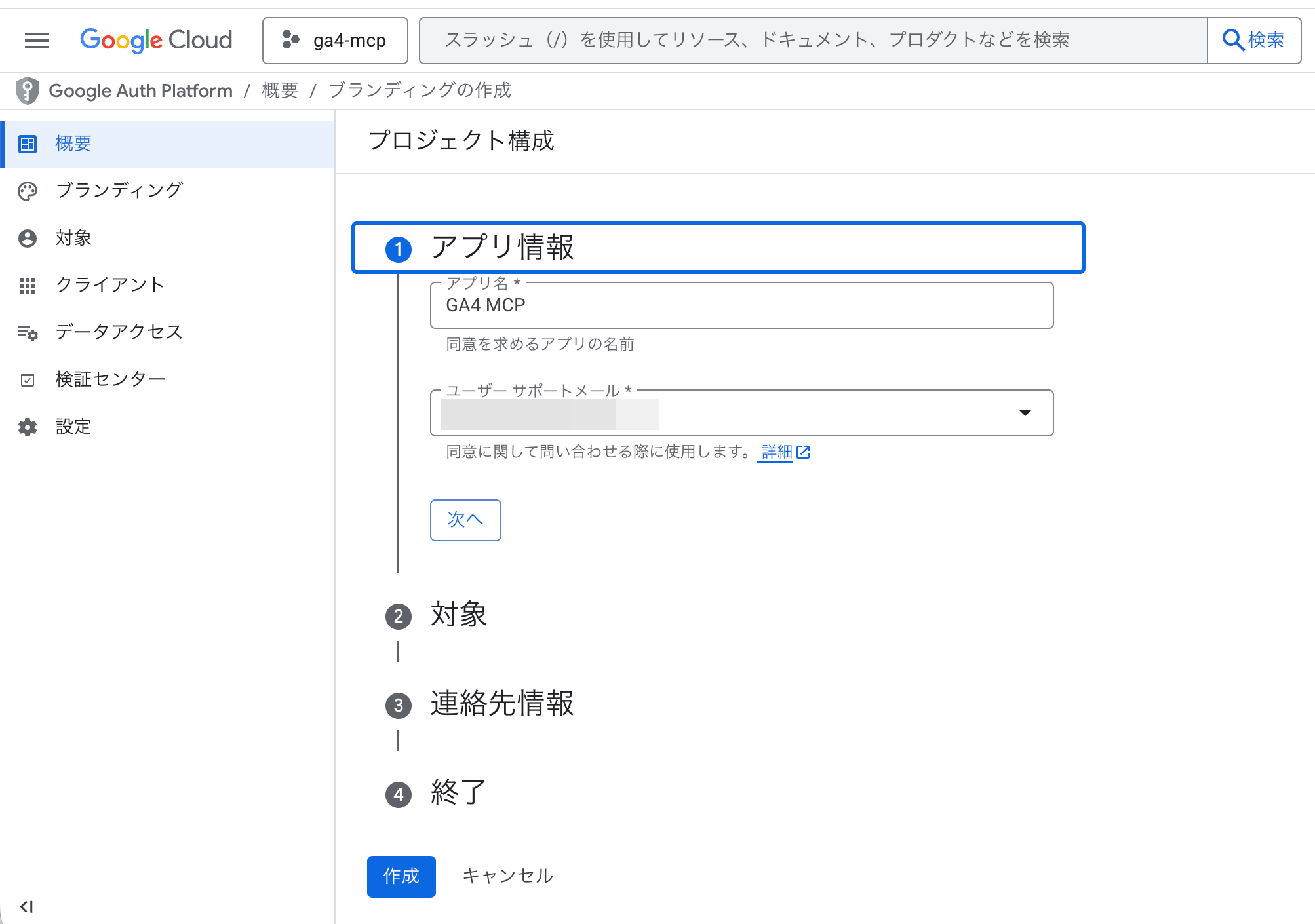Open the ga4-mcp project selector

click(335, 40)
